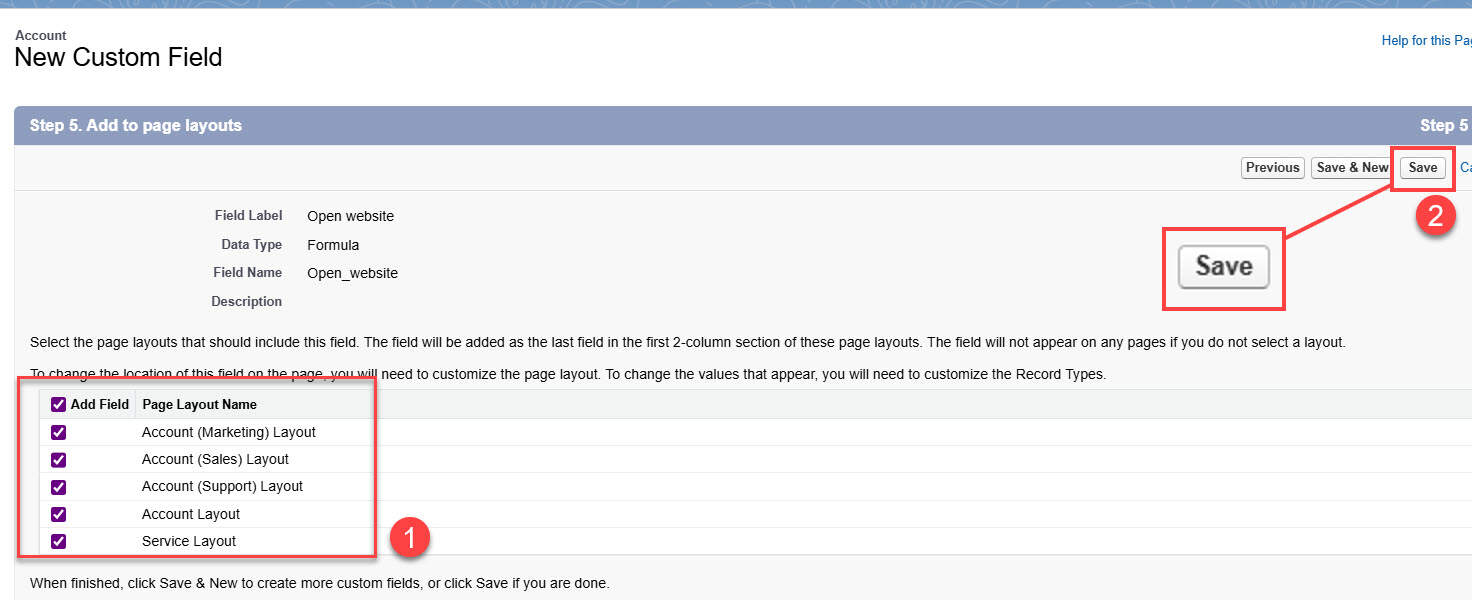1472x600 pixels.
Task: Click the red circle marker number 2
Action: pos(1436,217)
